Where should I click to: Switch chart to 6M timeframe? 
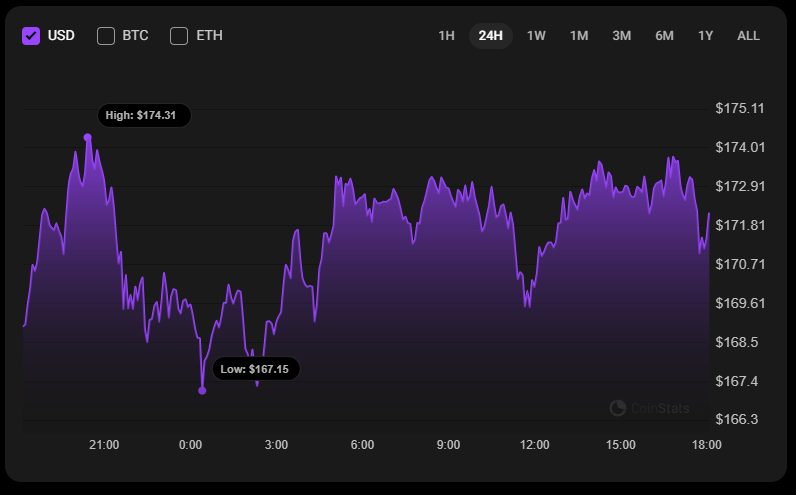point(664,36)
